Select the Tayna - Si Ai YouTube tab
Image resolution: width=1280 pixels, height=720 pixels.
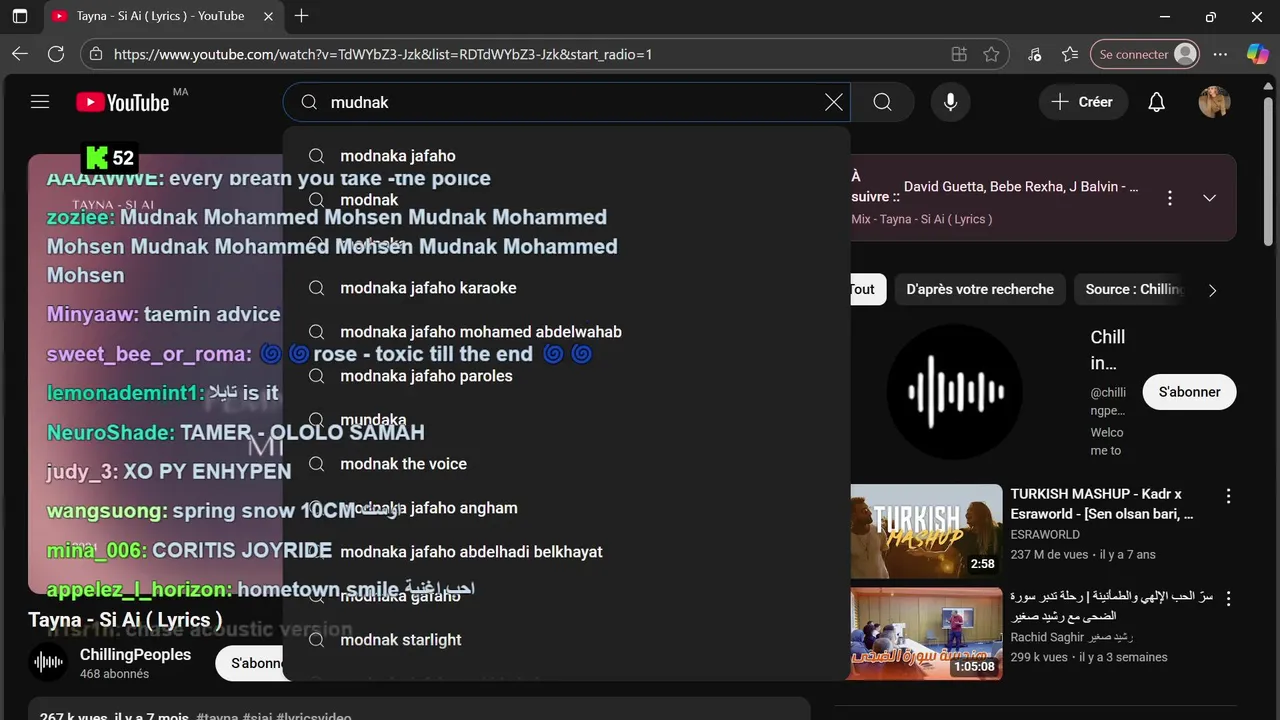(x=163, y=16)
